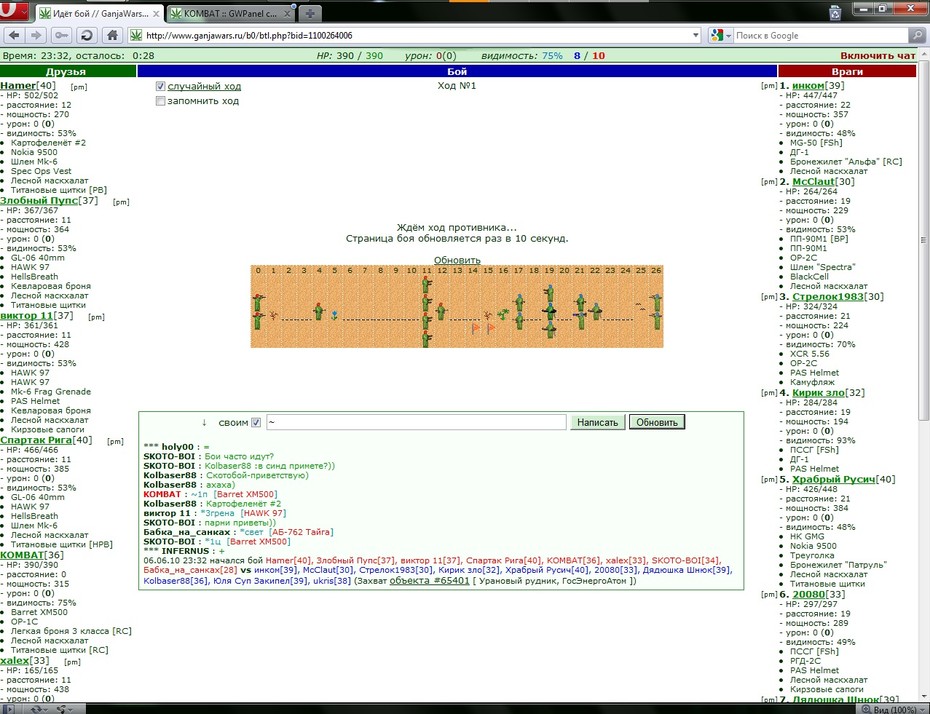Close the 'KOMBAT :: GWPanel' tab
930x714 pixels.
point(287,13)
